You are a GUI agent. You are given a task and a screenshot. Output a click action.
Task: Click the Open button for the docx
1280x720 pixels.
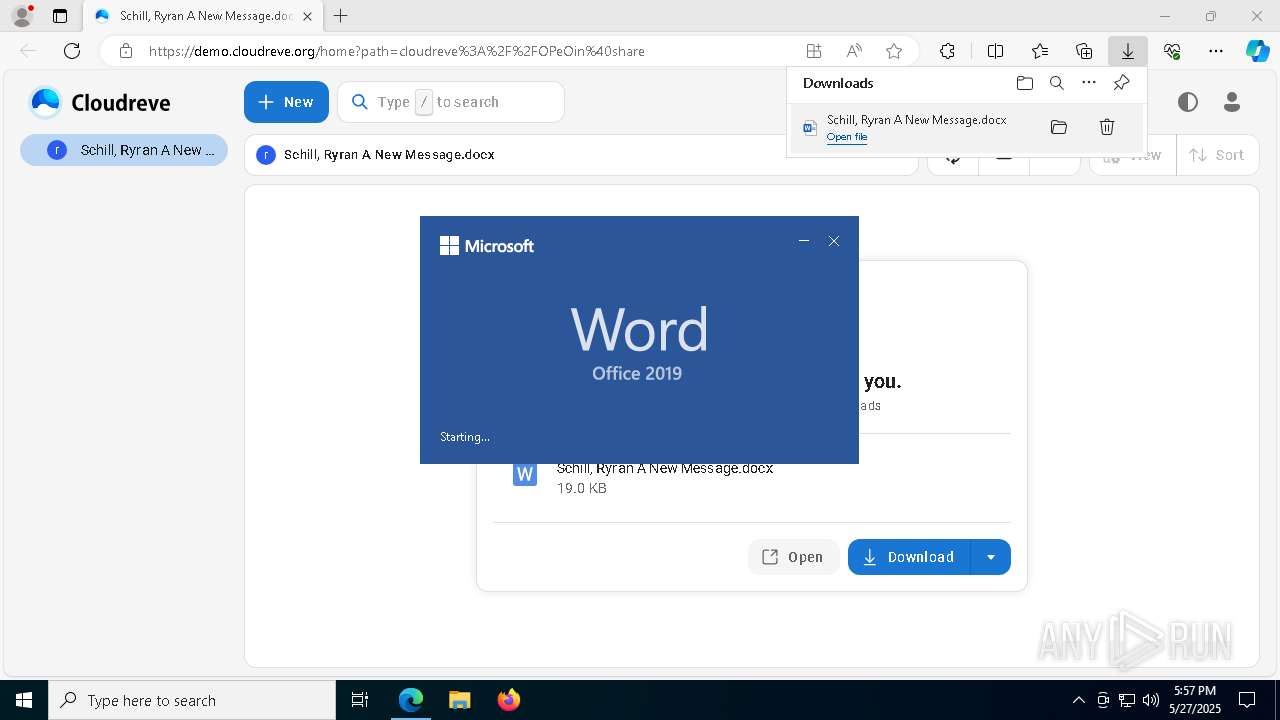tap(793, 557)
